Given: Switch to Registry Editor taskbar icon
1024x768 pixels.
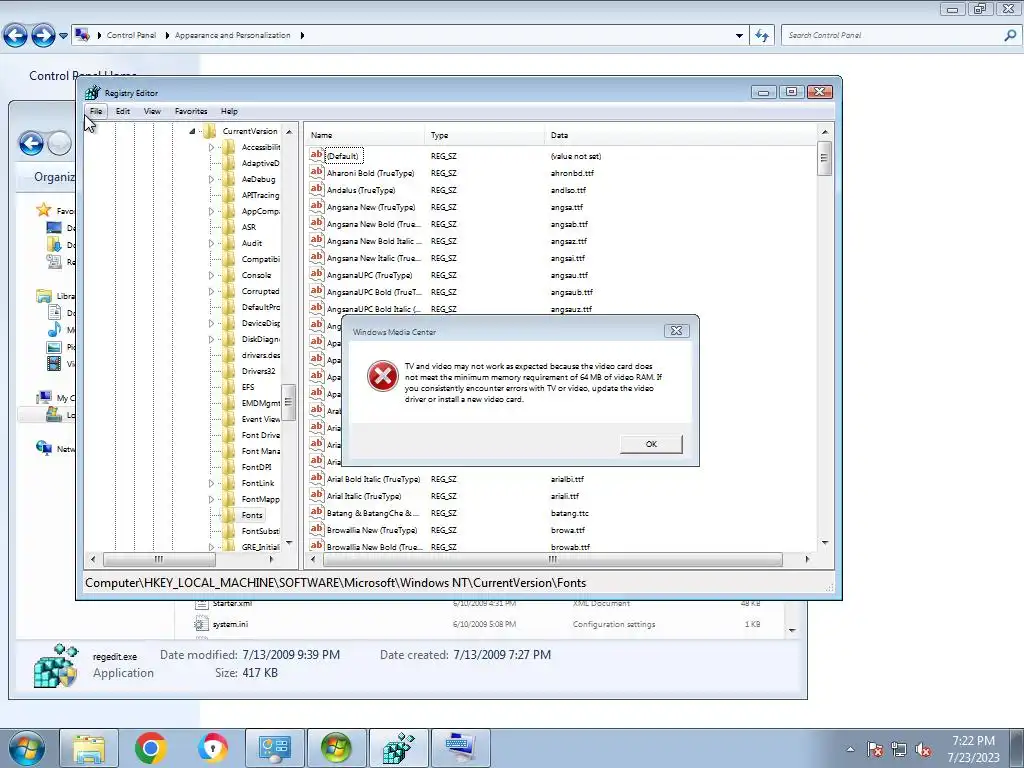Looking at the screenshot, I should pos(398,748).
